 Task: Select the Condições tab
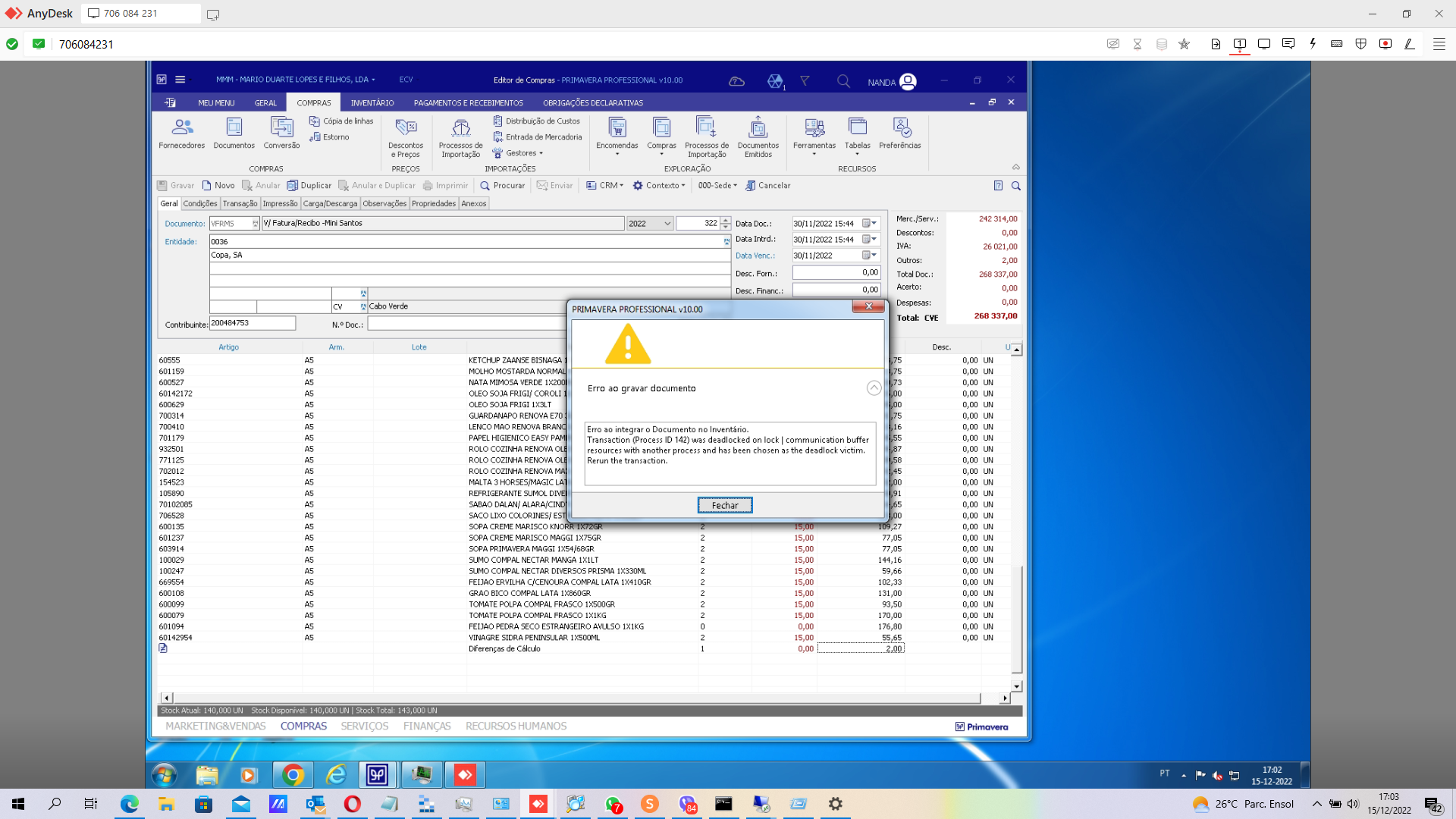200,203
